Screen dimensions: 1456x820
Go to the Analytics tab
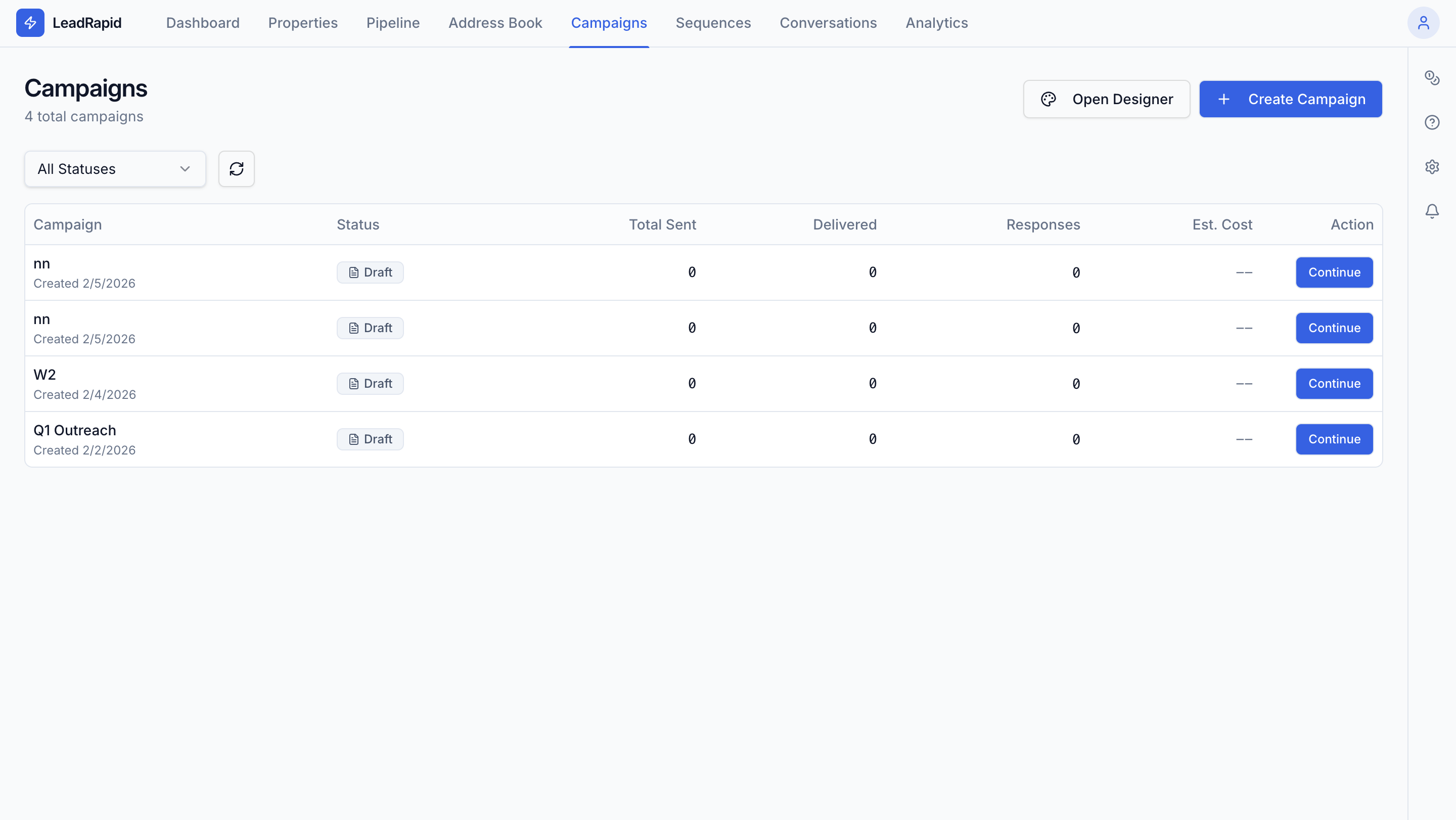936,23
